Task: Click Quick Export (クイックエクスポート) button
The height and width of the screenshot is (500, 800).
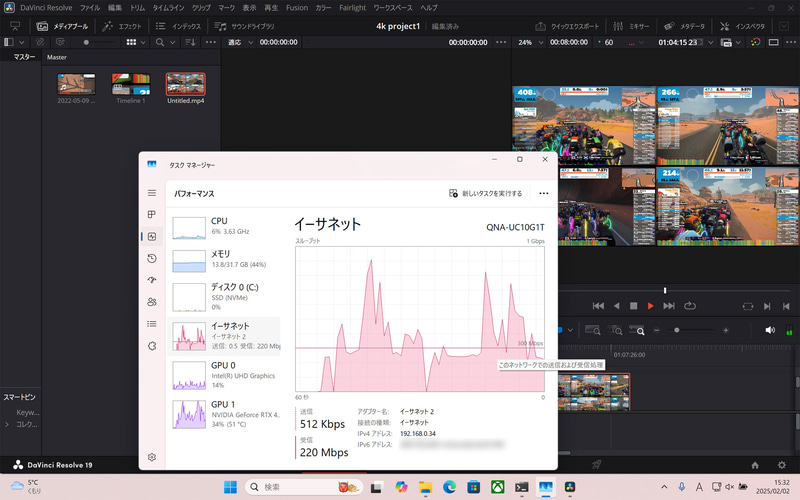Action: coord(567,26)
